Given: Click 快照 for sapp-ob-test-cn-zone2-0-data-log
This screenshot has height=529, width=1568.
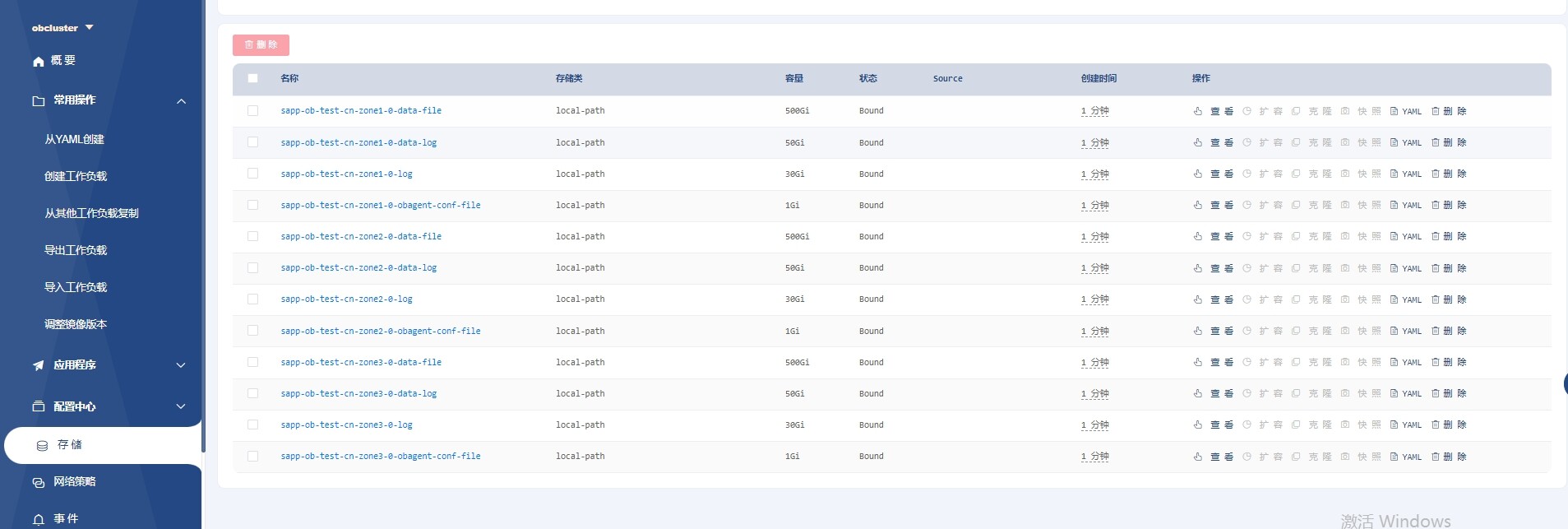Looking at the screenshot, I should 1361,268.
